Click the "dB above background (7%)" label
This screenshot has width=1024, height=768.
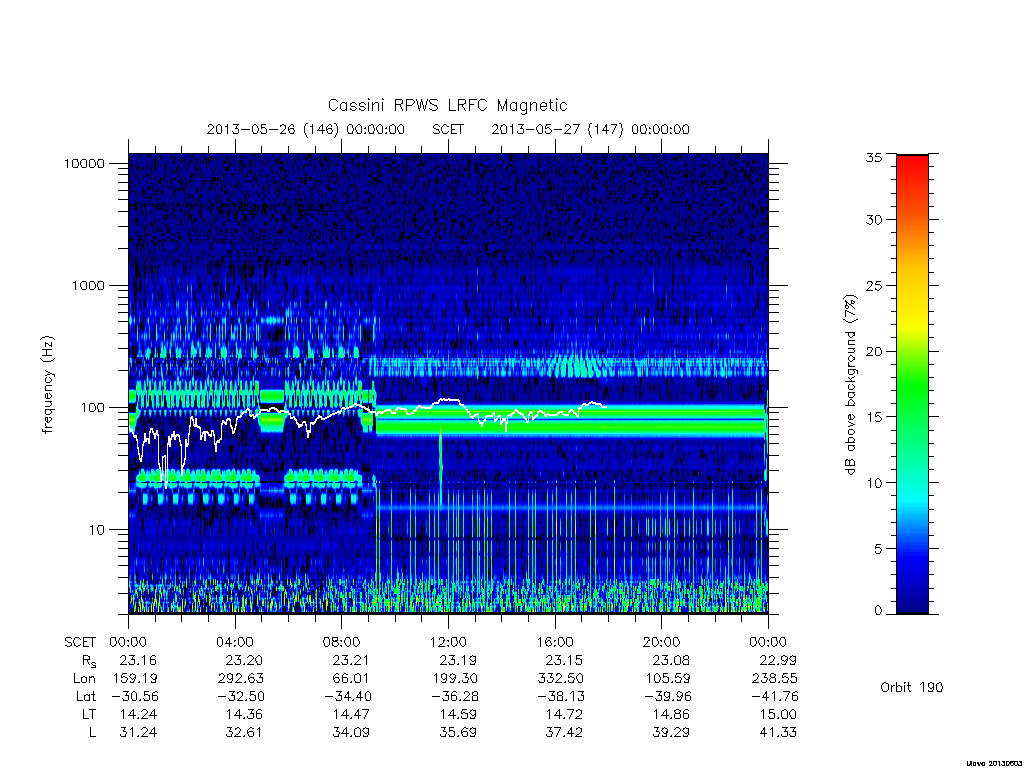click(850, 384)
